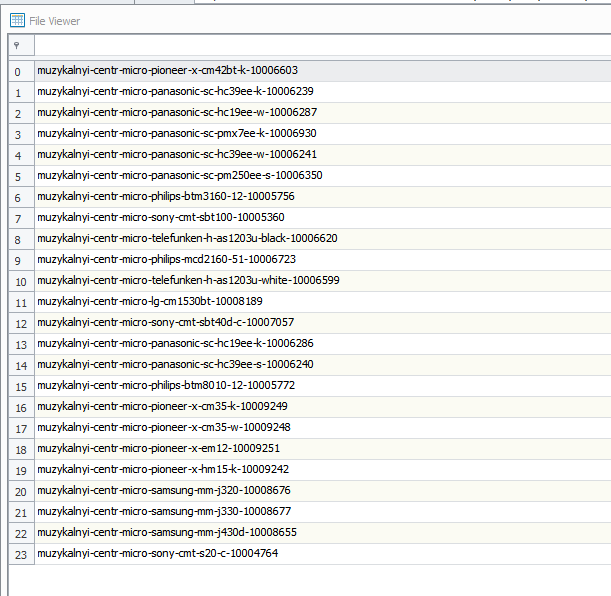Click row header number 5
The image size is (611, 596).
[21, 176]
